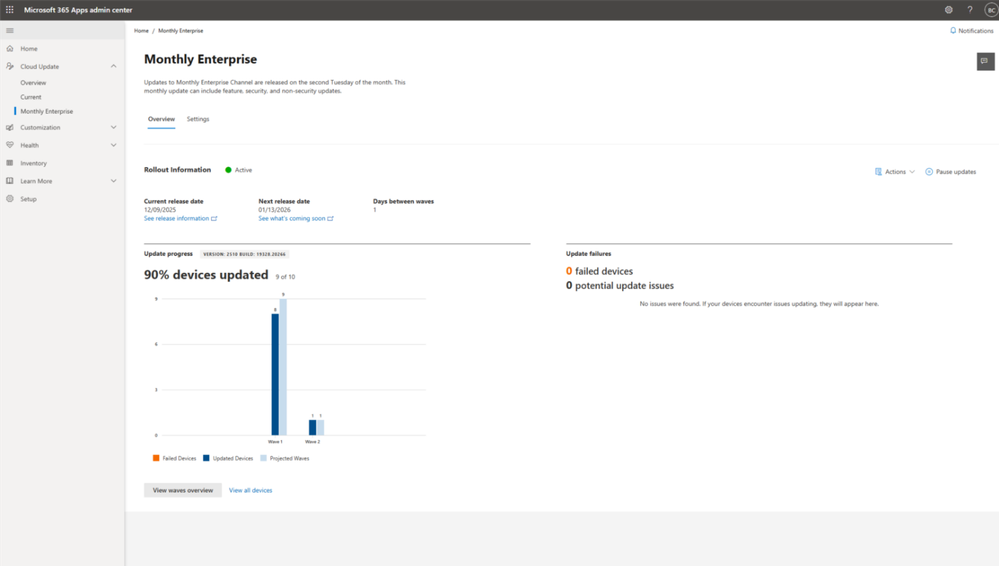Click the version and build badge
Image resolution: width=999 pixels, height=566 pixels.
[x=245, y=254]
